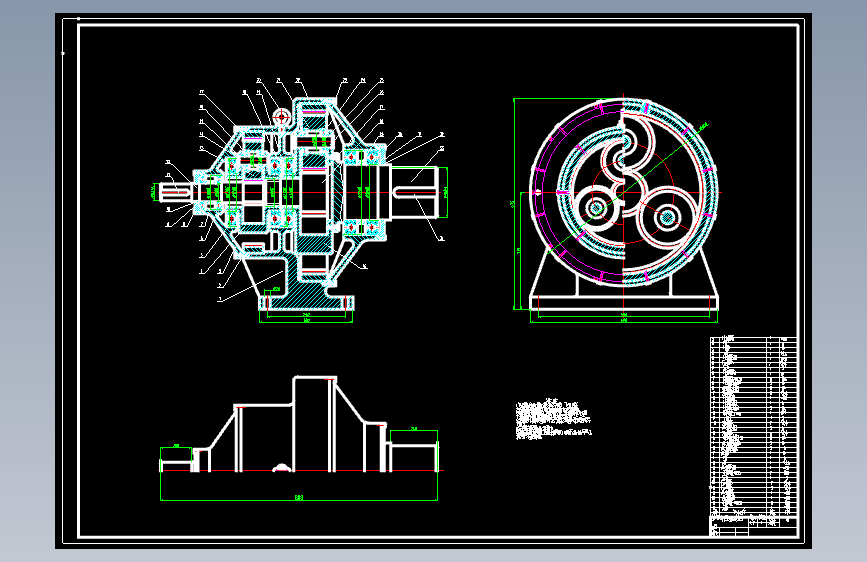The width and height of the screenshot is (867, 562).
Task: Select the overall length dimension under the housing outline
Action: coord(299,497)
